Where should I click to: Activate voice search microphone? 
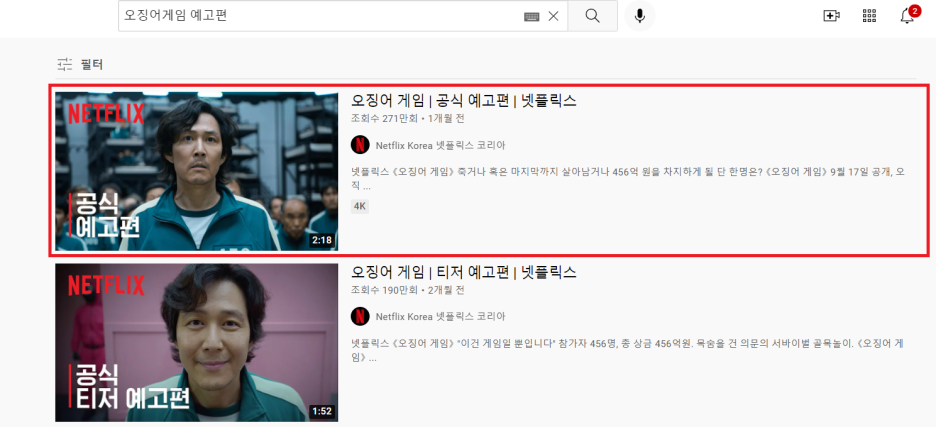coord(640,16)
